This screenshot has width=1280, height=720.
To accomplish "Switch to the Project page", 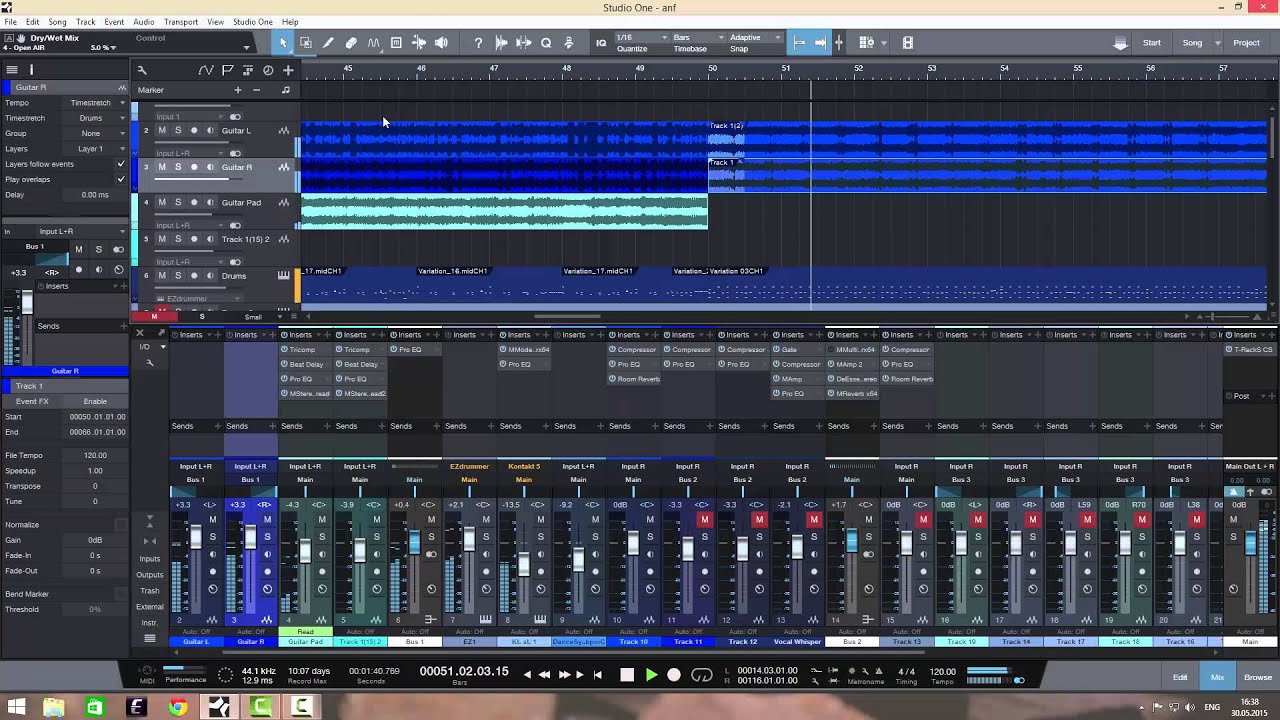I will coord(1246,43).
